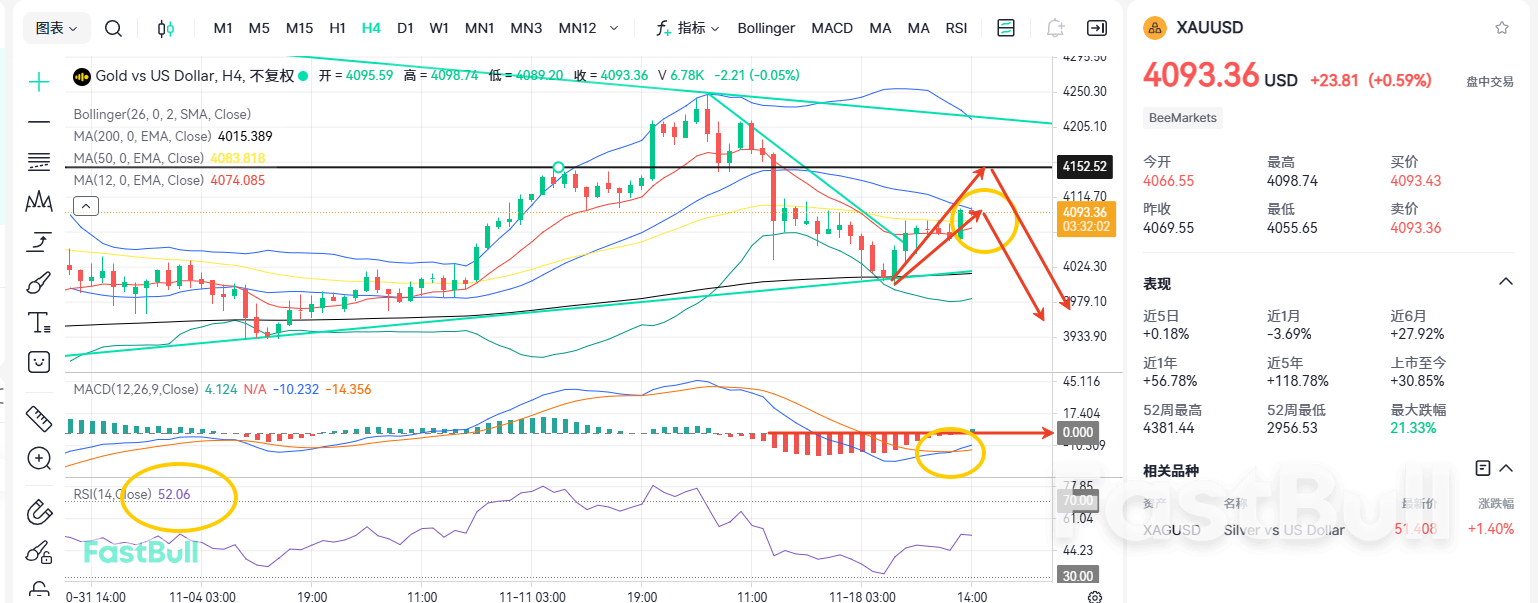The height and width of the screenshot is (603, 1538).
Task: Select the text annotation tool
Action: point(39,322)
